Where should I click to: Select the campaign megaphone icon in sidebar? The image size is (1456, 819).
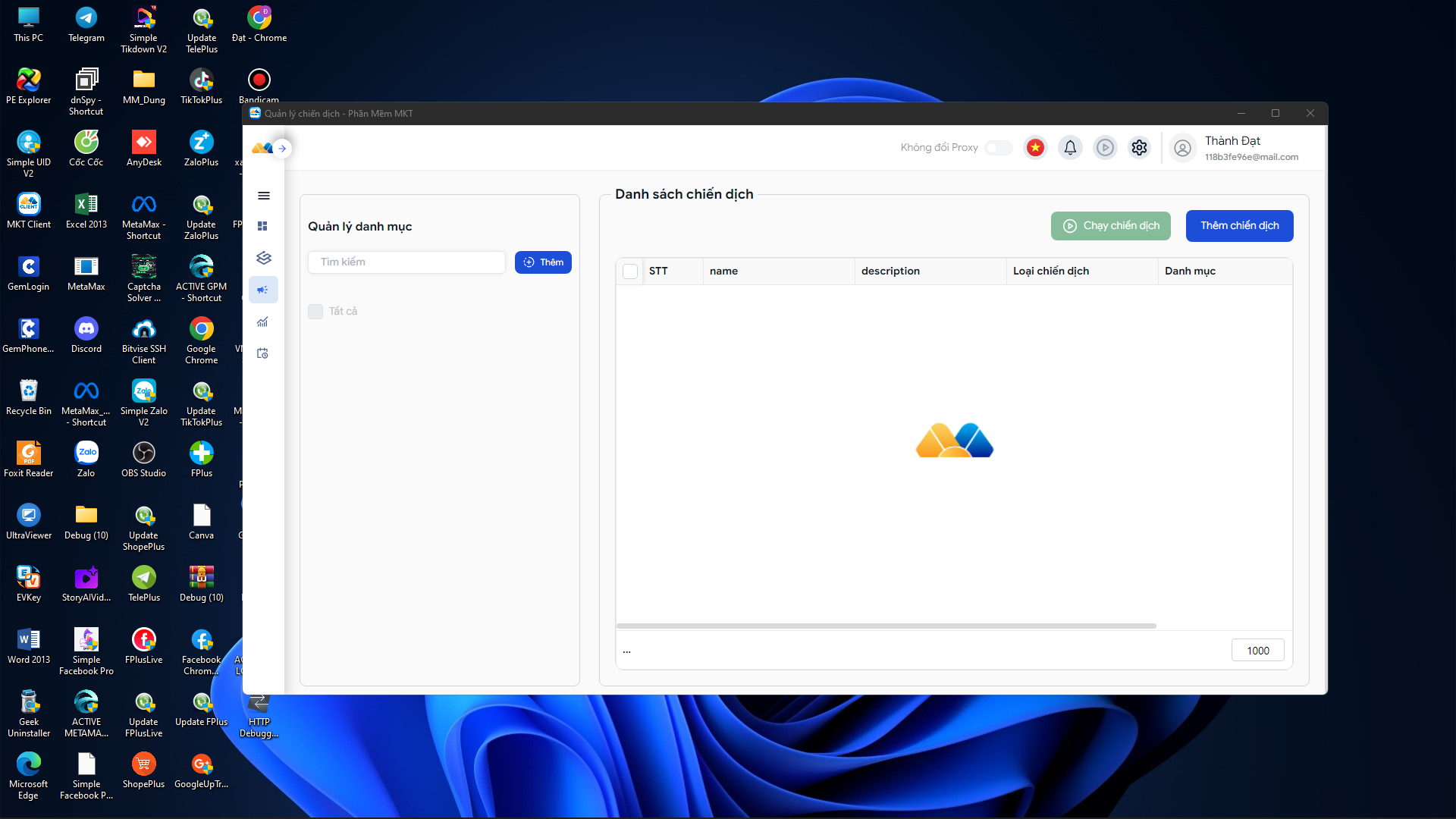point(263,290)
